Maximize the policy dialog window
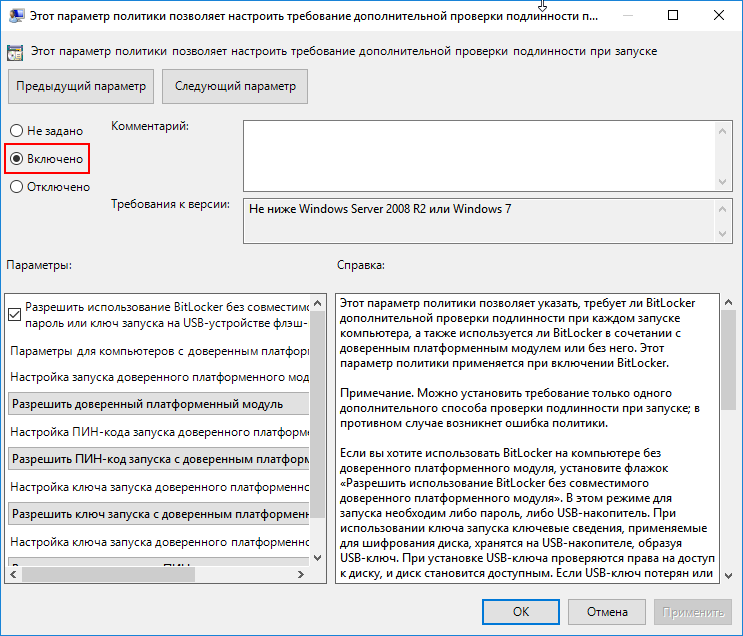 tap(672, 16)
